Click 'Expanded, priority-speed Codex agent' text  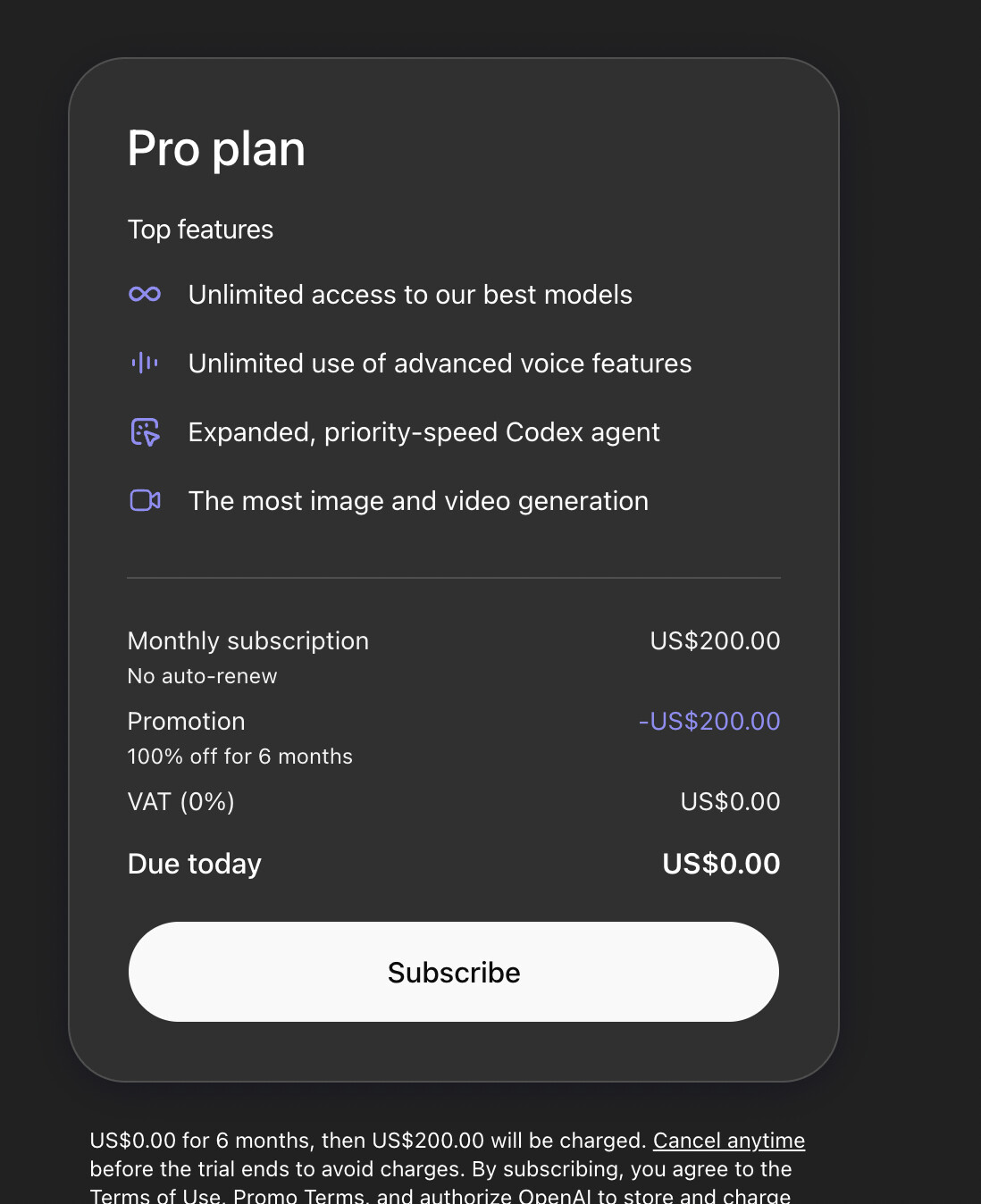click(x=423, y=432)
